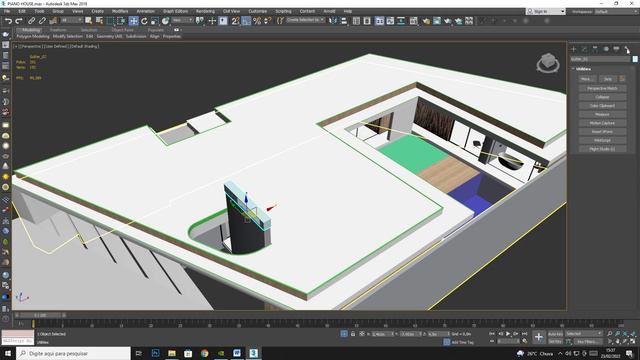Open the reference coordinate system View dropdown
This screenshot has height=360, width=640.
click(x=182, y=20)
